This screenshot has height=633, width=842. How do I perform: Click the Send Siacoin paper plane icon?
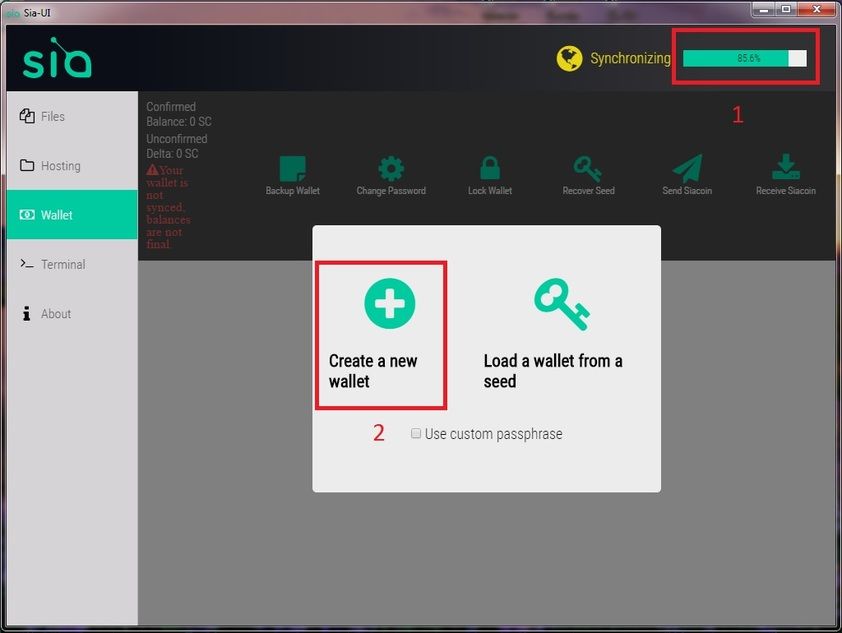click(687, 169)
